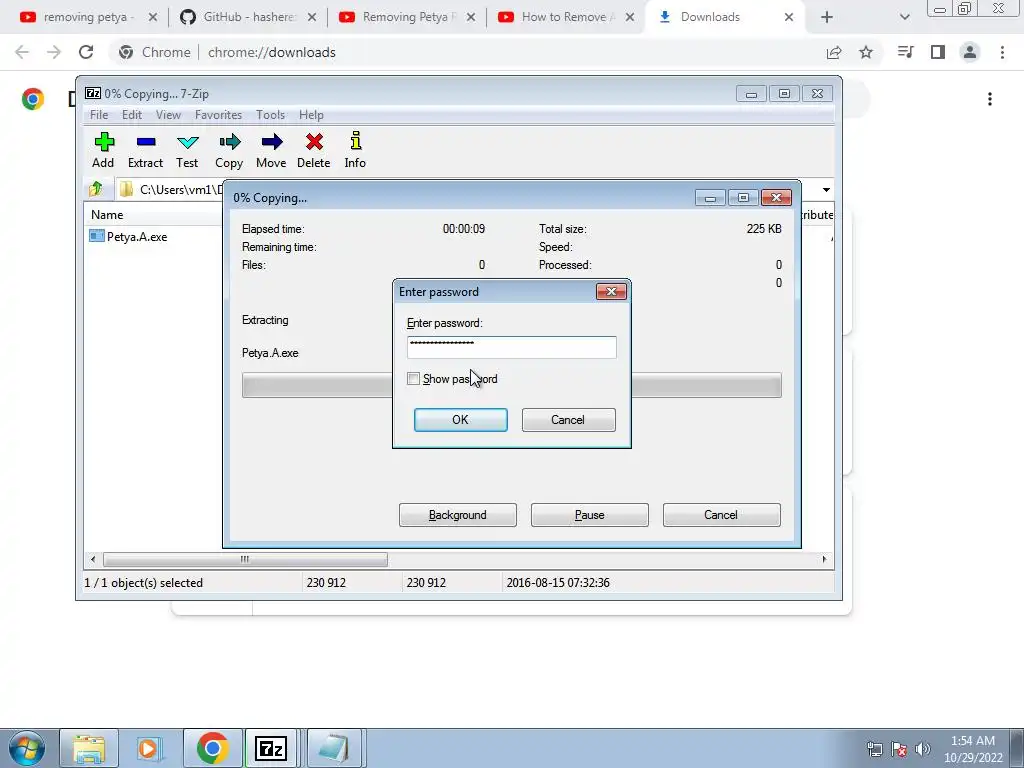1024x768 pixels.
Task: Pause the extraction
Action: 589,515
